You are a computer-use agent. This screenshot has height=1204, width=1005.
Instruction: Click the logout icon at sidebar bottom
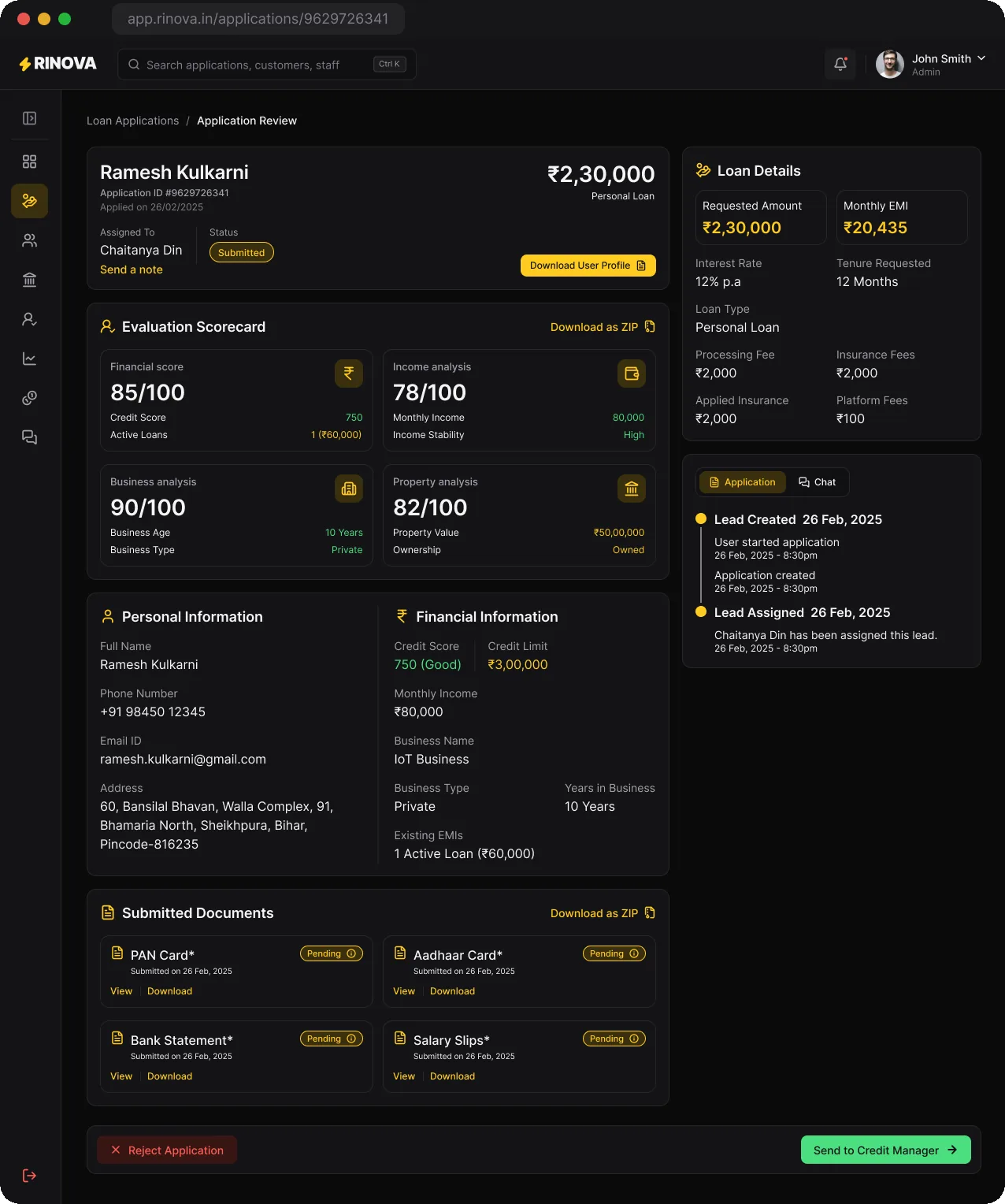(29, 1176)
